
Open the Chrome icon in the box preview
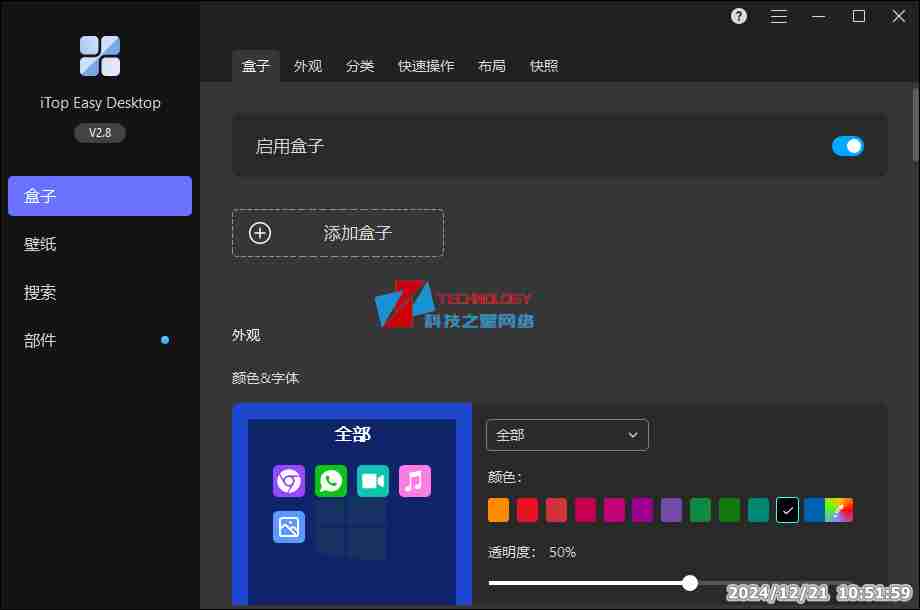288,480
